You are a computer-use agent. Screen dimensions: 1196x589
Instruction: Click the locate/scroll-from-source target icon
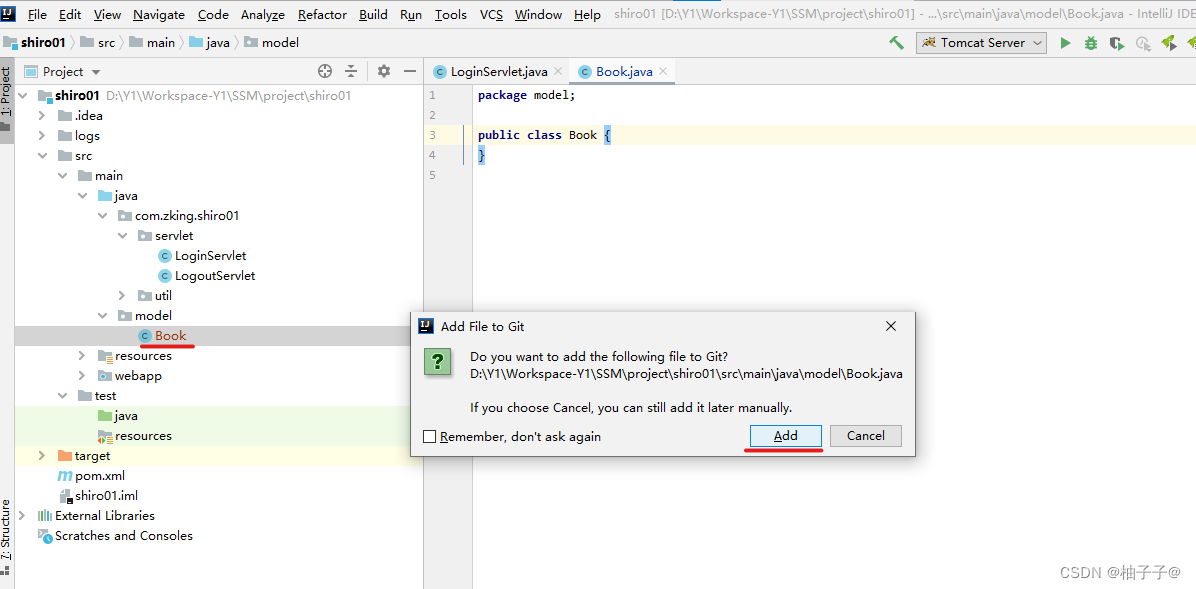325,71
